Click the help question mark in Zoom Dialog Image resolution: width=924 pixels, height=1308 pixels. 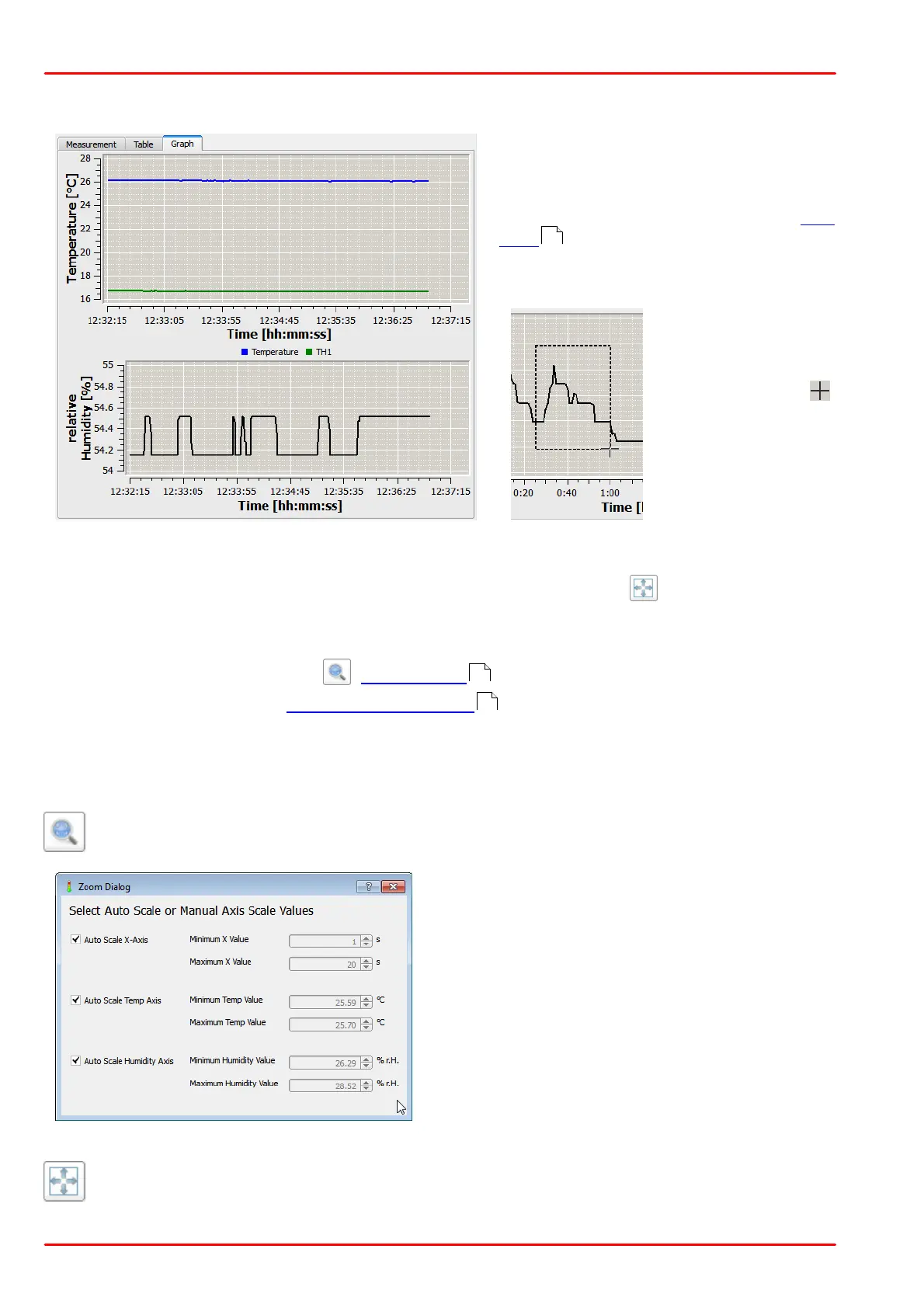368,886
